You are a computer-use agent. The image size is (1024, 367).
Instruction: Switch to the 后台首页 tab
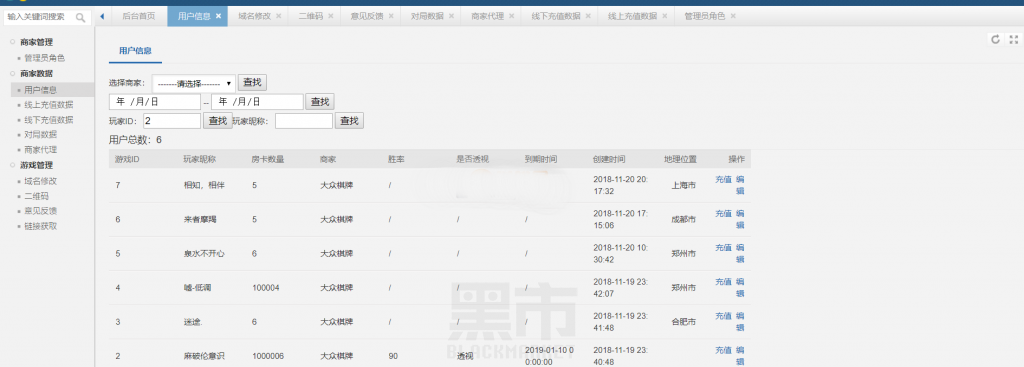(x=138, y=16)
